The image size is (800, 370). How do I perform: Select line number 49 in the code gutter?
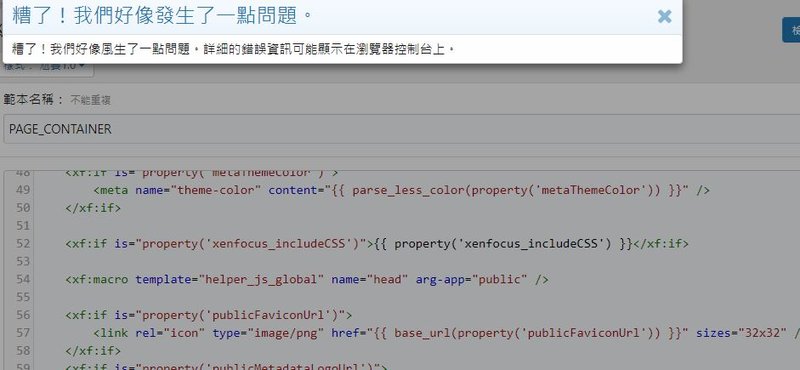coord(22,190)
